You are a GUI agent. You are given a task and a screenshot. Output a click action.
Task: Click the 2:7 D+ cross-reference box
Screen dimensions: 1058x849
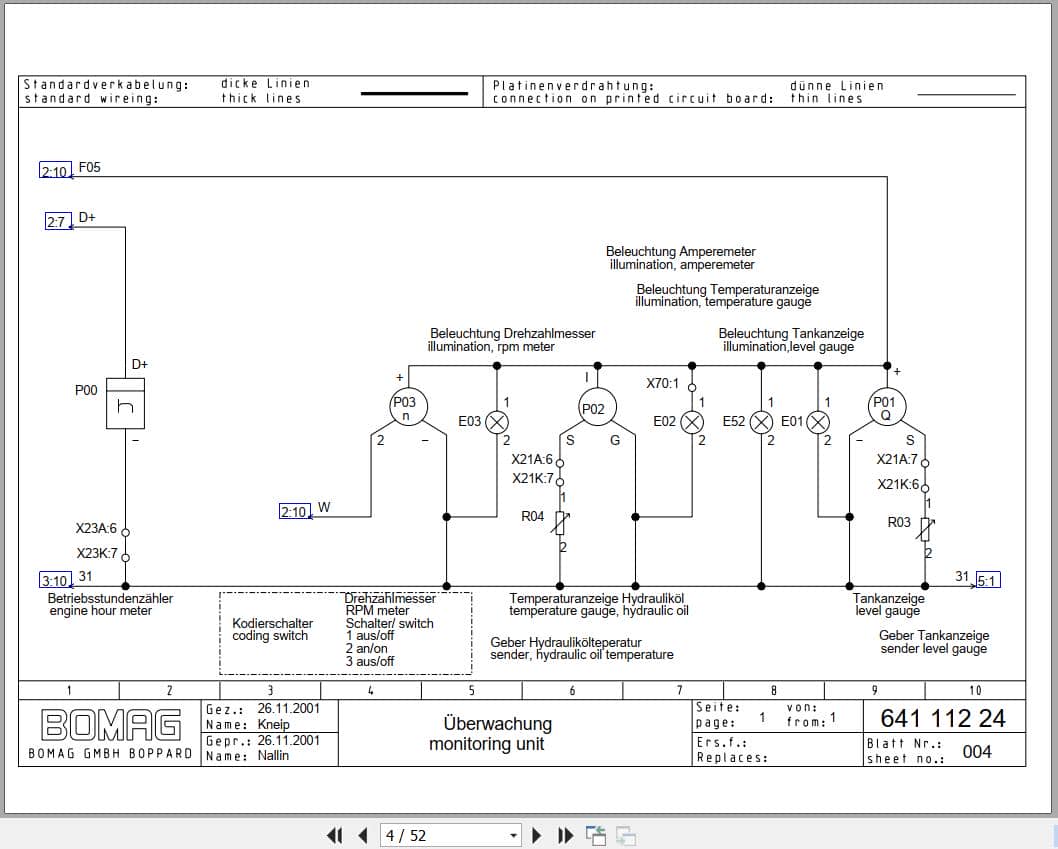point(58,219)
